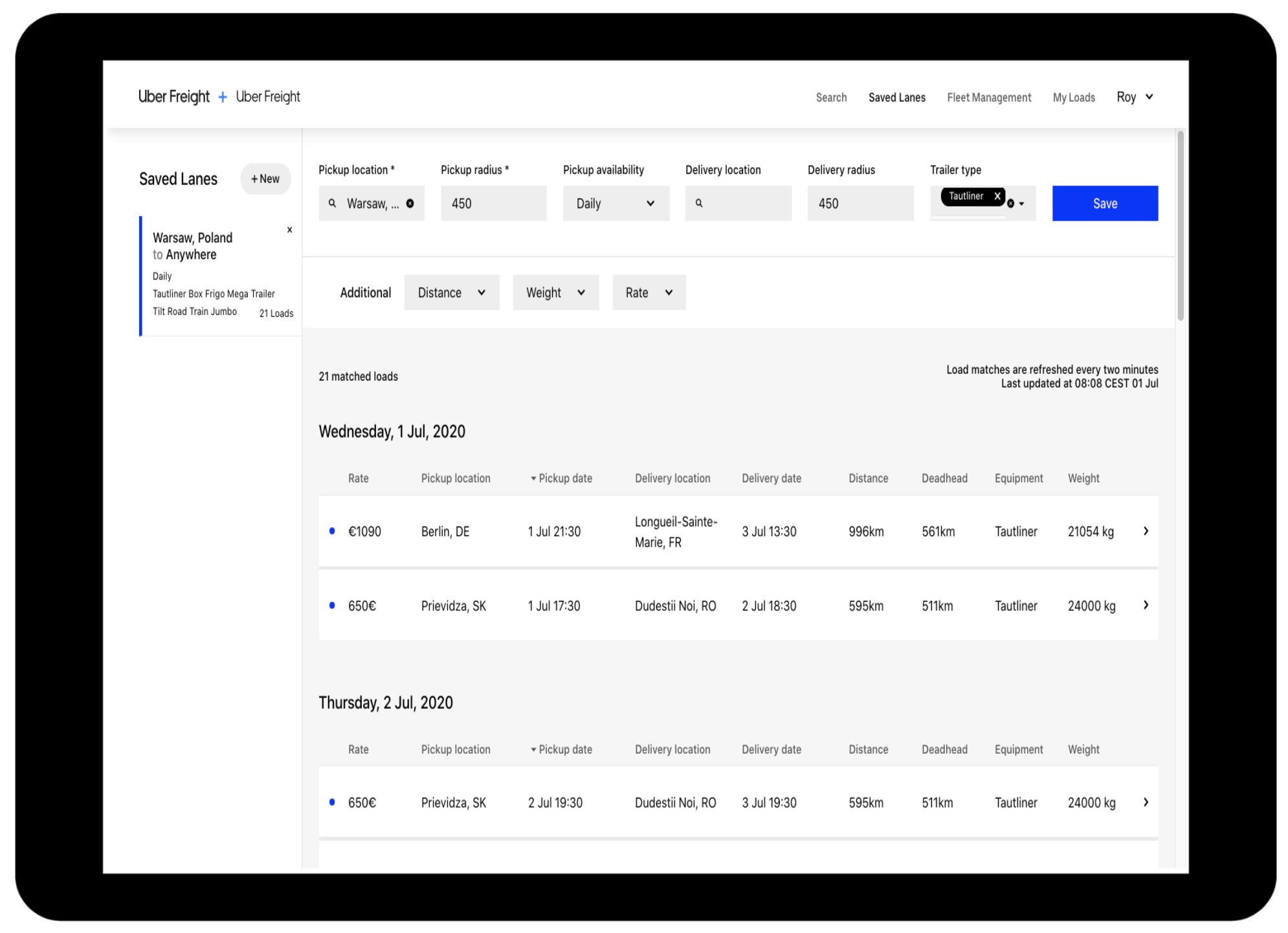Clear all selected trailer types

click(x=1010, y=204)
